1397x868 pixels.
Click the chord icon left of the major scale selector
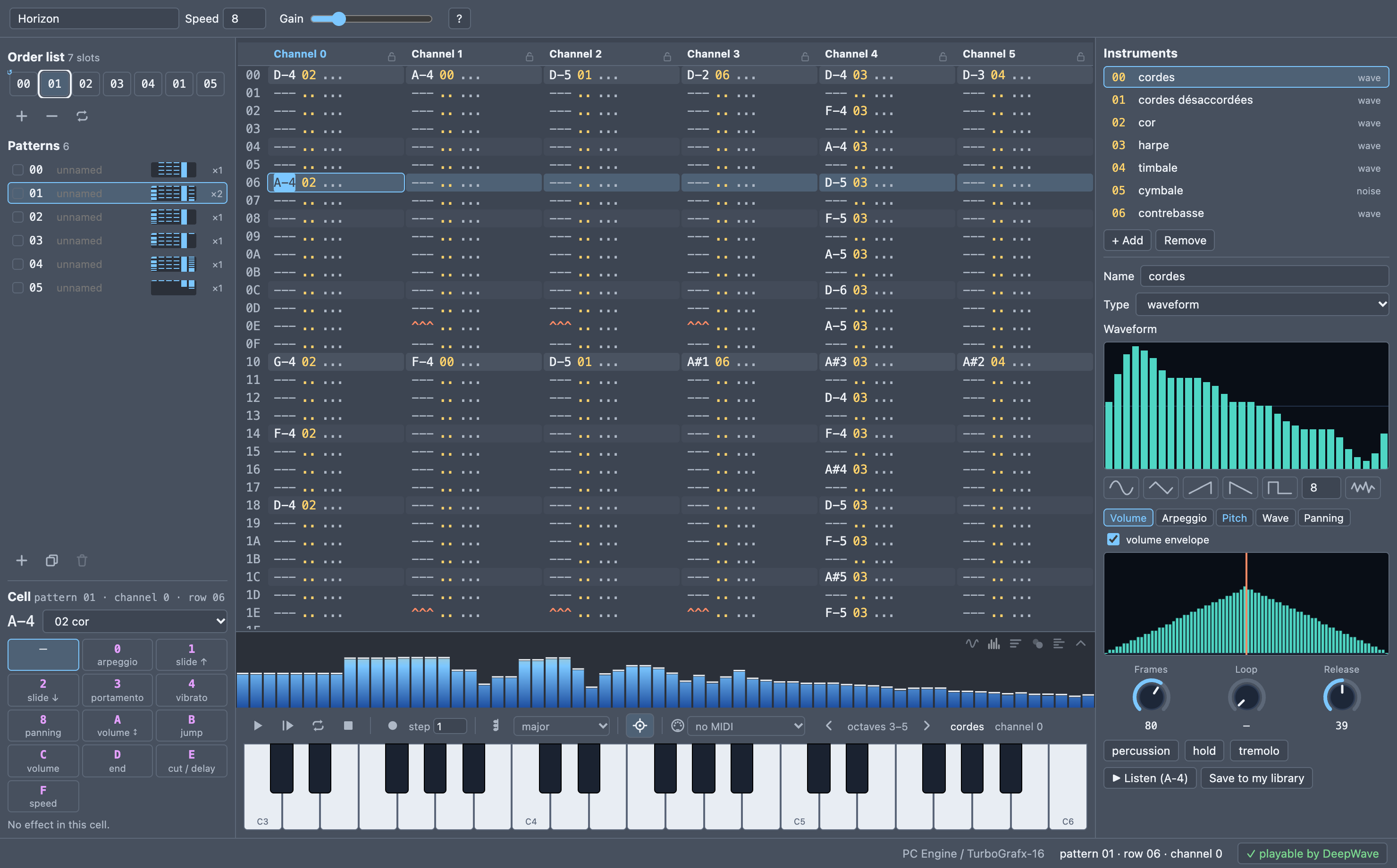pyautogui.click(x=496, y=726)
